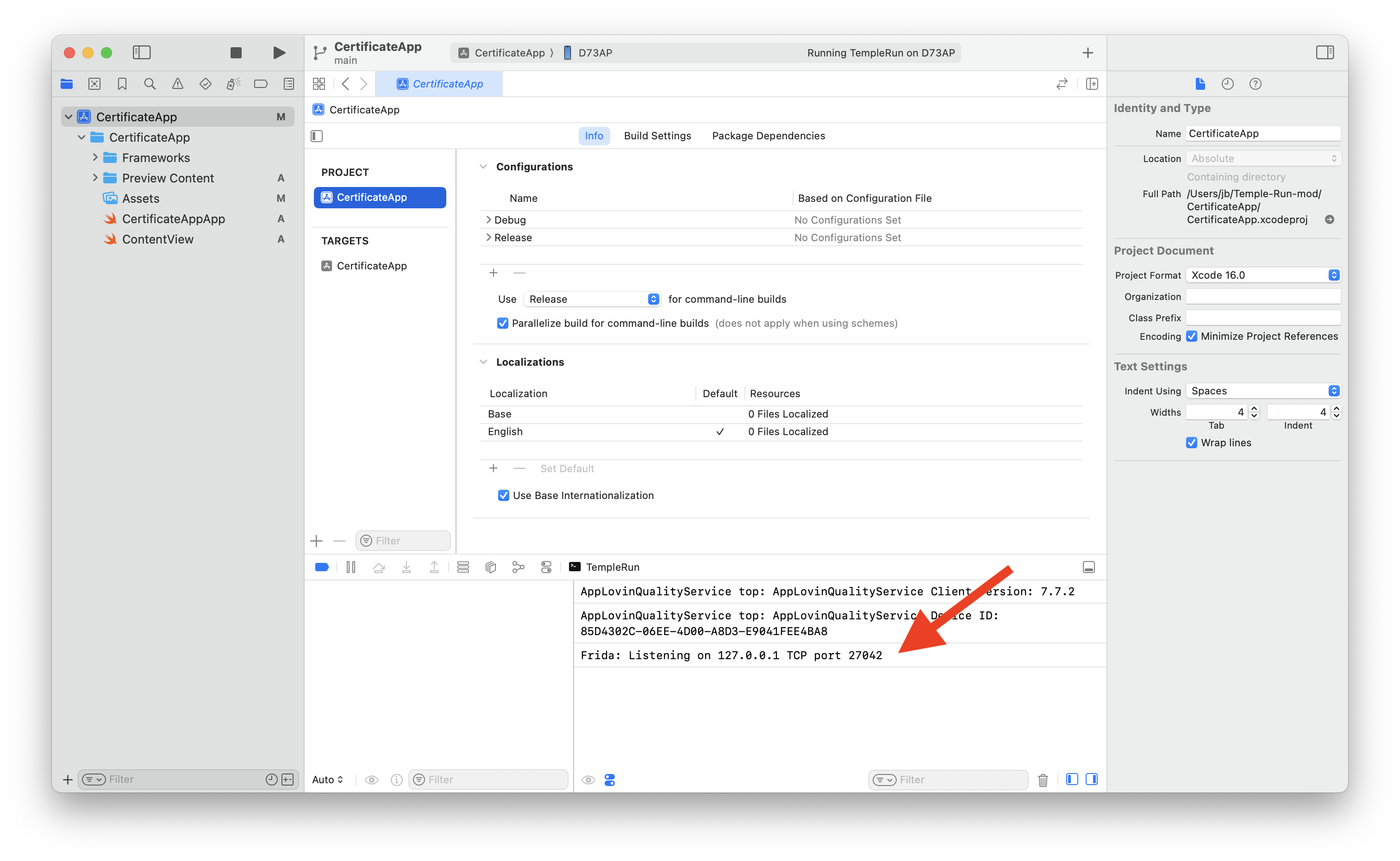
Task: Toggle the Wrap lines checkbox
Action: click(x=1192, y=443)
